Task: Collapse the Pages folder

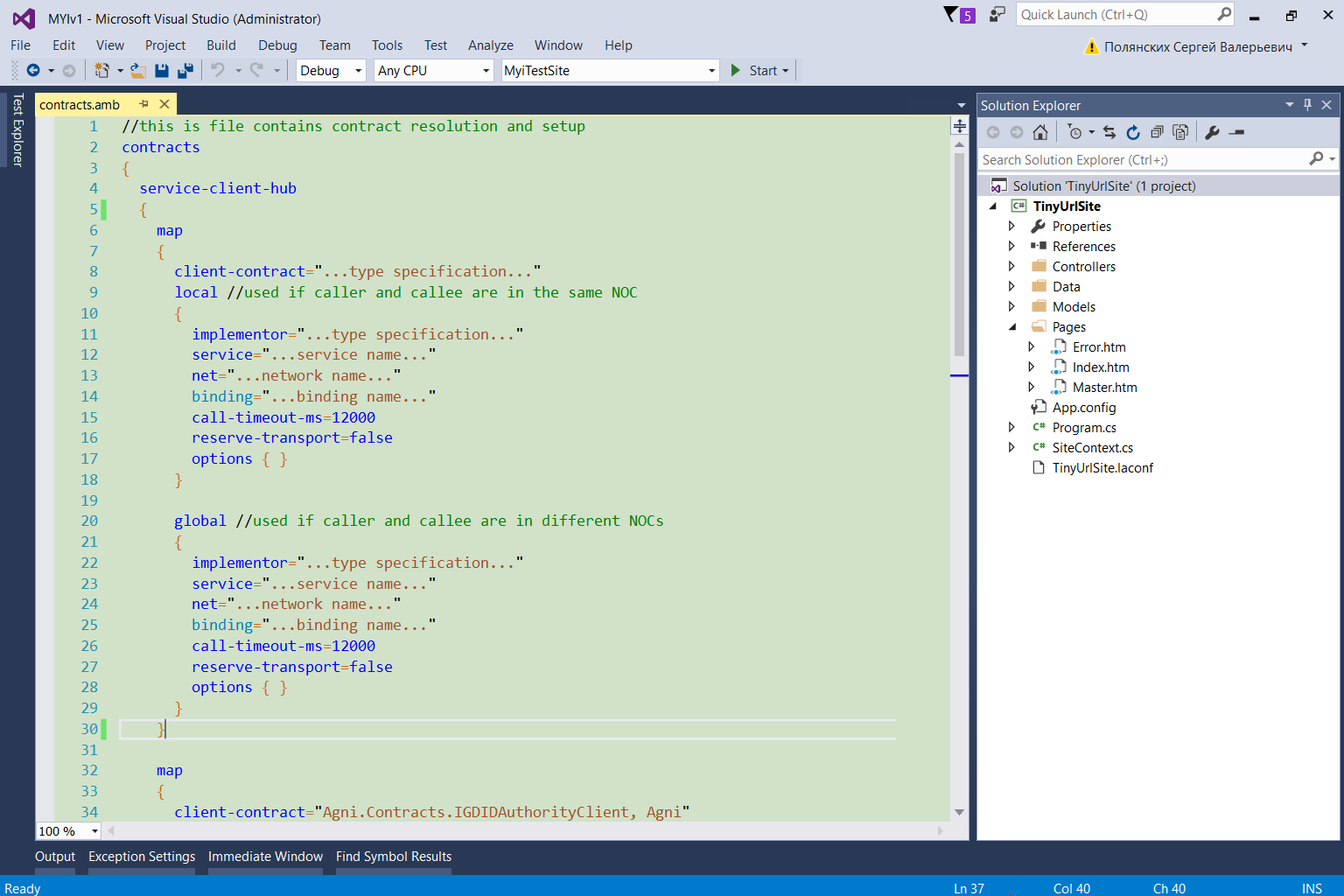Action: point(1012,327)
